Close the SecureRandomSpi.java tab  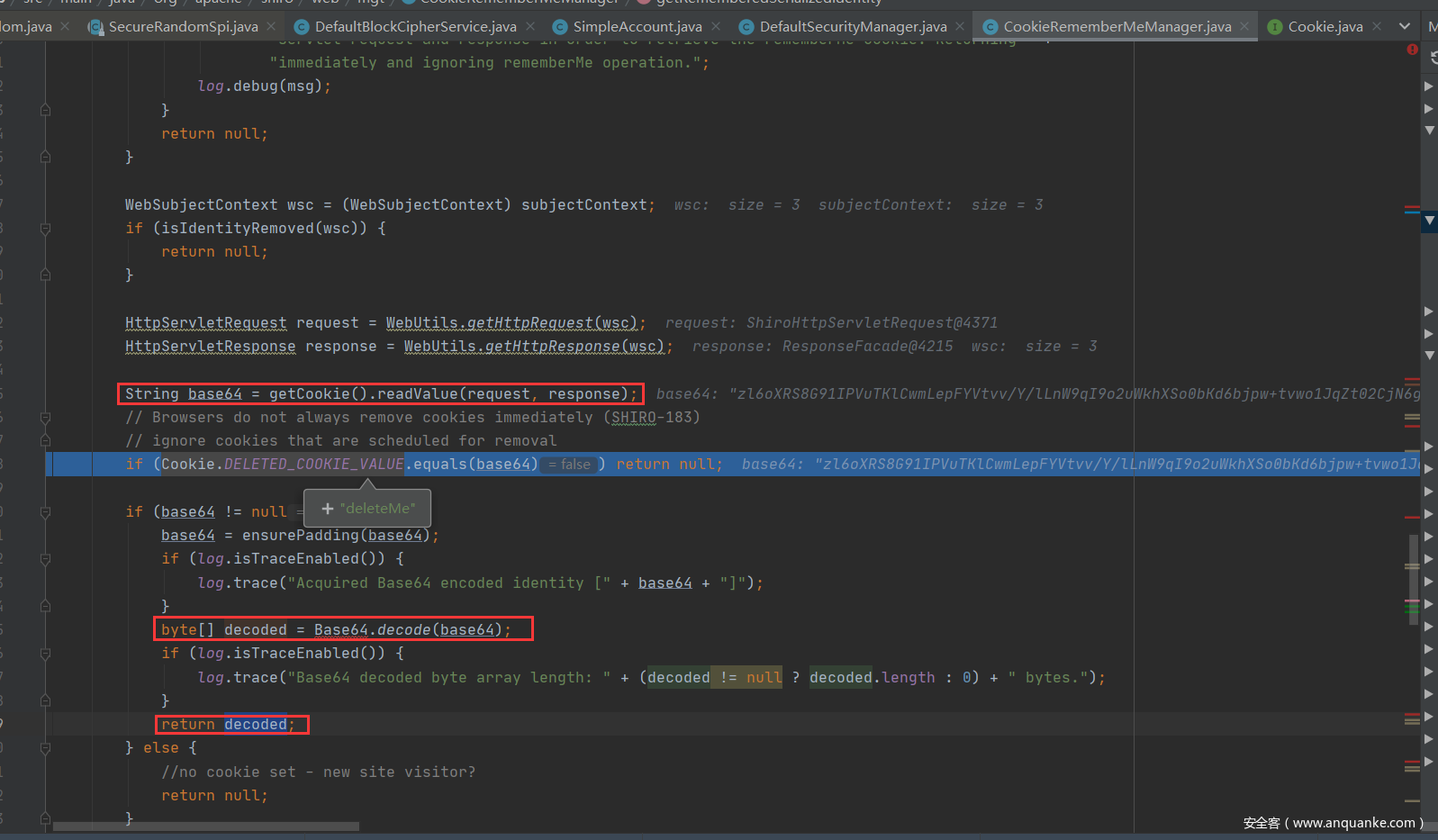pyautogui.click(x=271, y=26)
